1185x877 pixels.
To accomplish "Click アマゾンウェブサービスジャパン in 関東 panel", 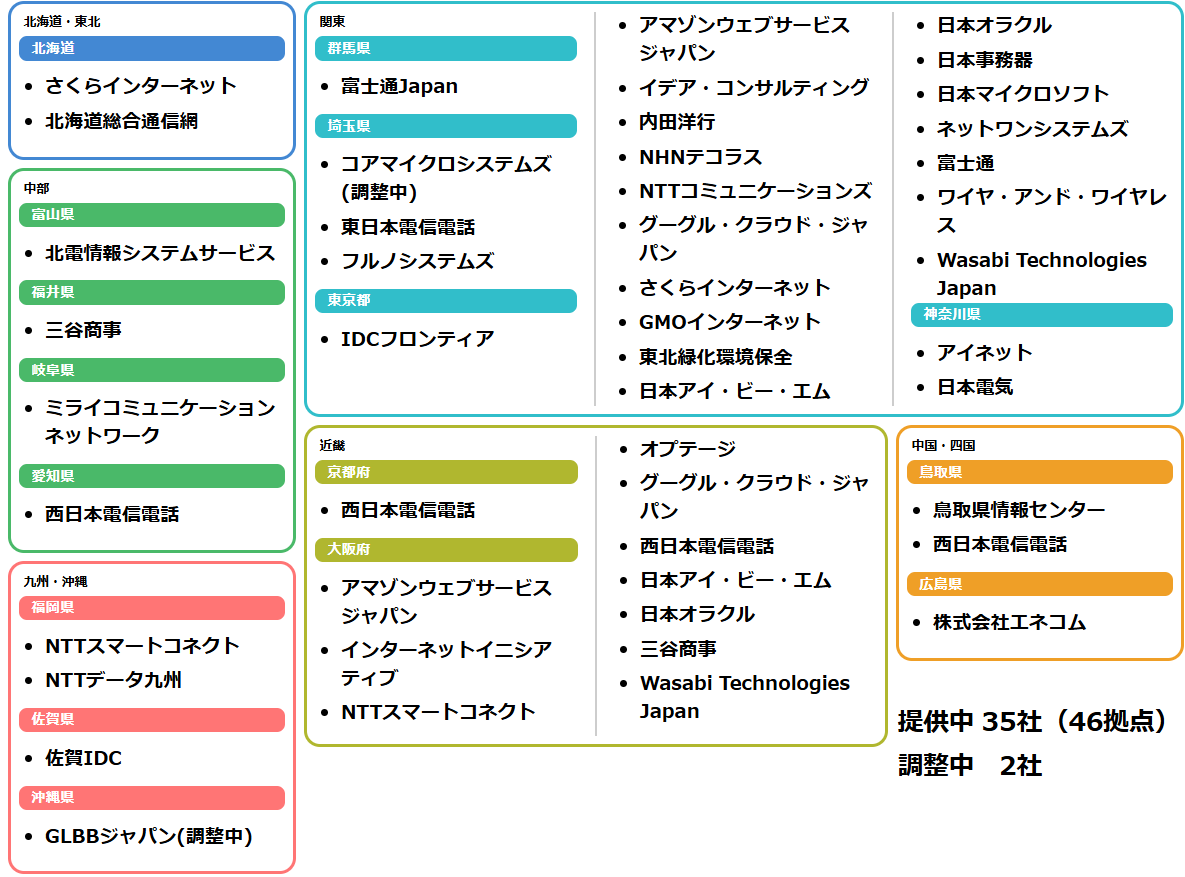I will [x=744, y=39].
